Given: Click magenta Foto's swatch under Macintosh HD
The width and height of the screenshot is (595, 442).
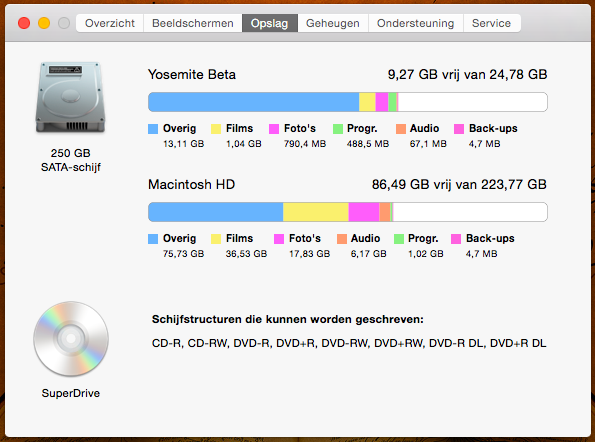Looking at the screenshot, I should [x=279, y=239].
